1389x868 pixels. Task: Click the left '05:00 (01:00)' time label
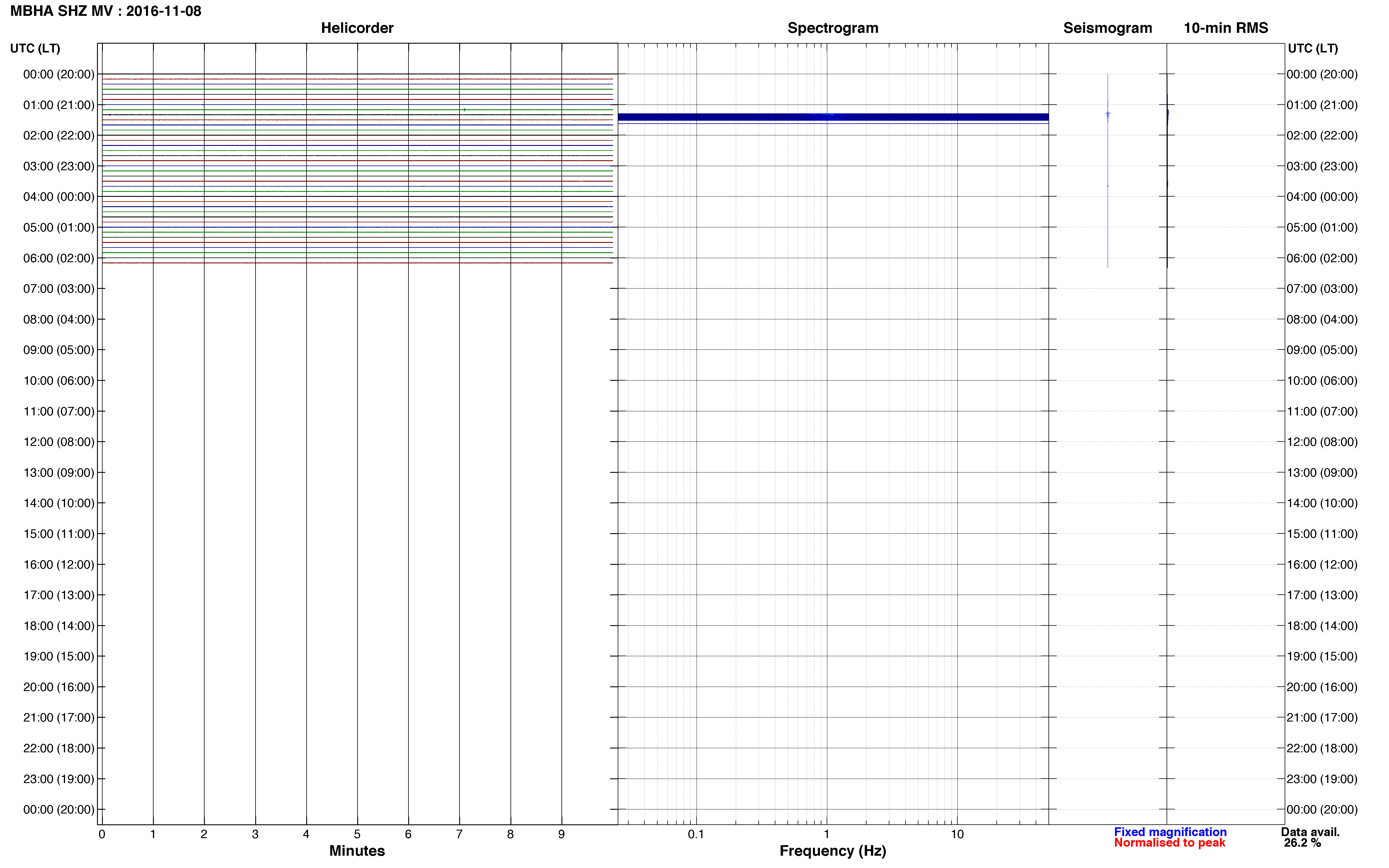(x=59, y=227)
